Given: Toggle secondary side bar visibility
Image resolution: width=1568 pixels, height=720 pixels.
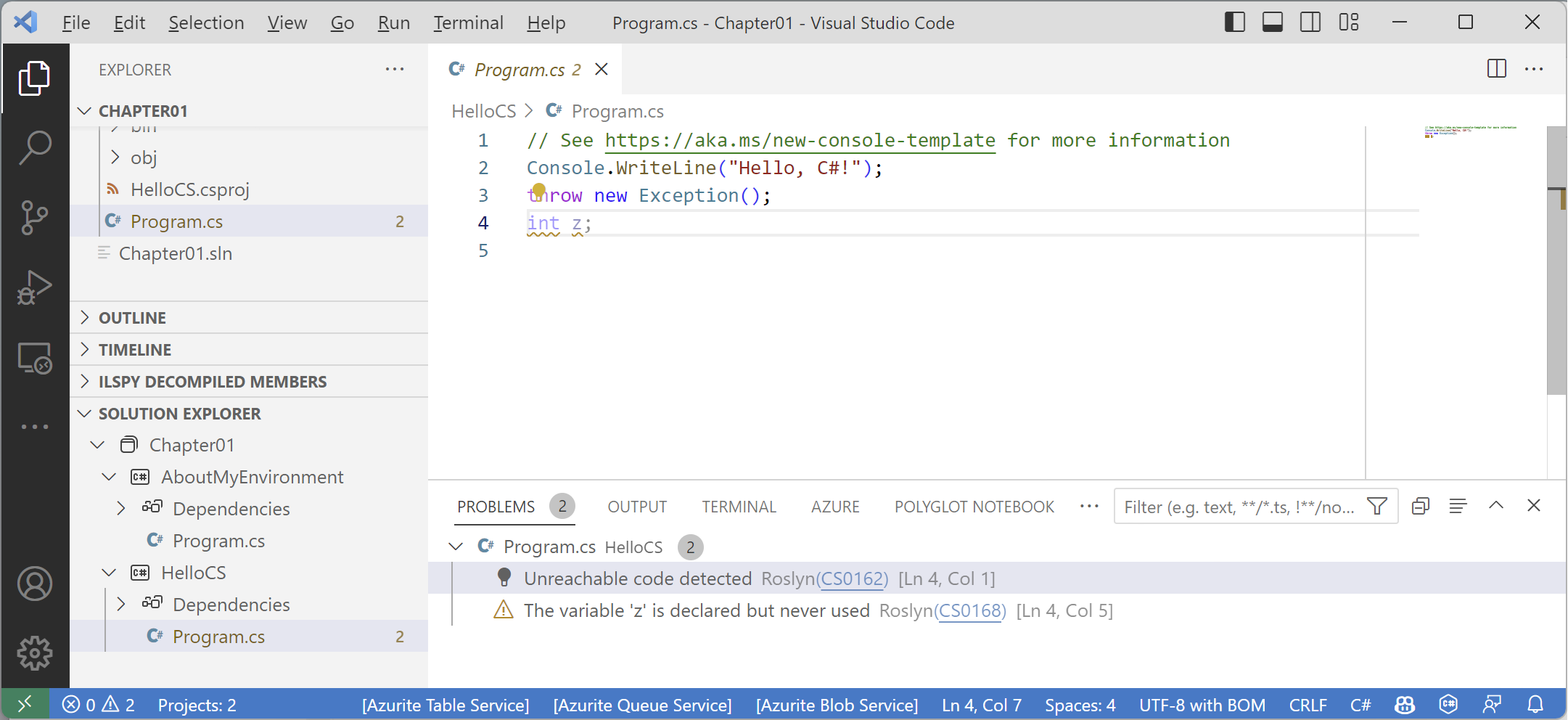Looking at the screenshot, I should coord(1310,22).
